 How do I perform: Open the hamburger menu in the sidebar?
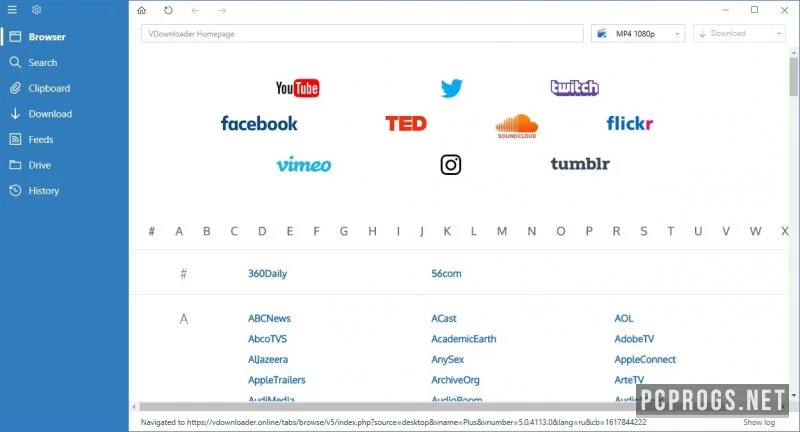(x=12, y=10)
